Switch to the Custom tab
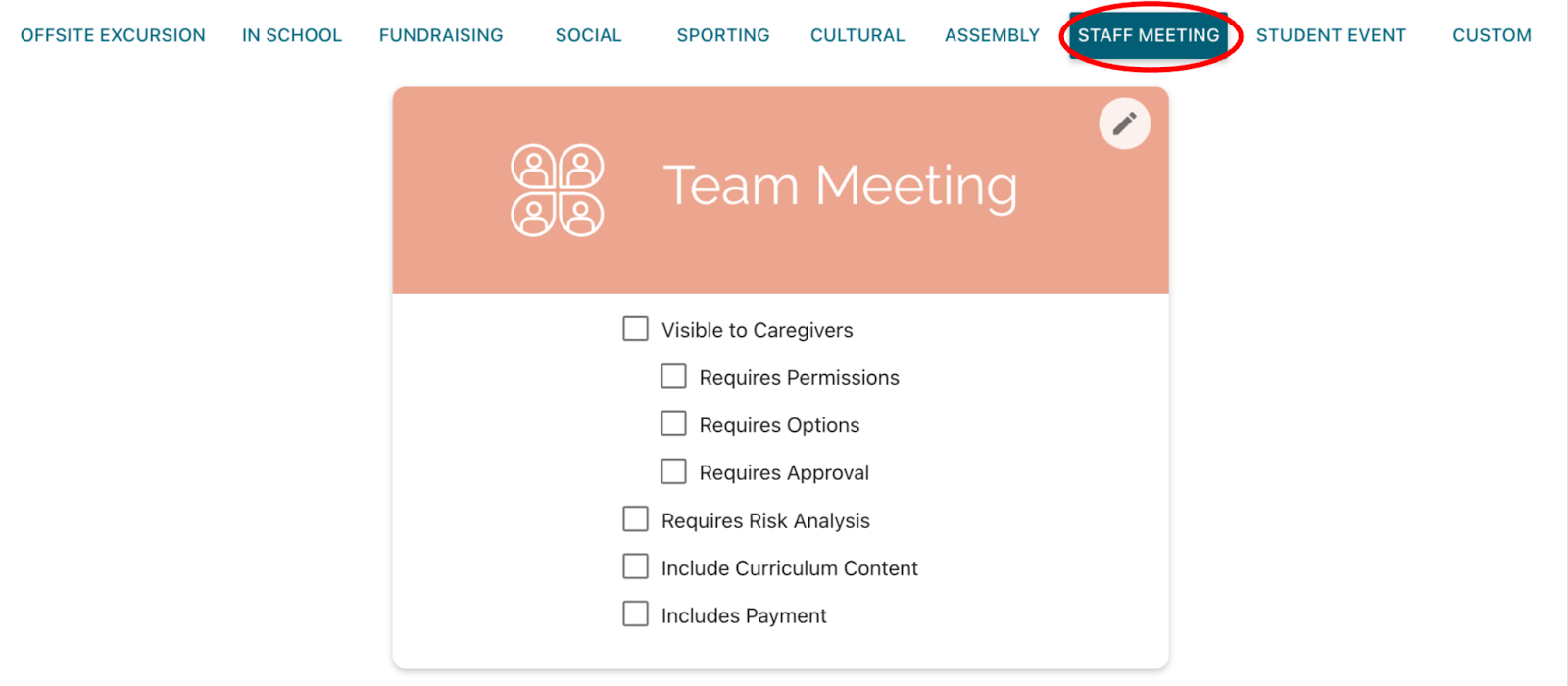Viewport: 1568px width, 686px height. [1492, 35]
